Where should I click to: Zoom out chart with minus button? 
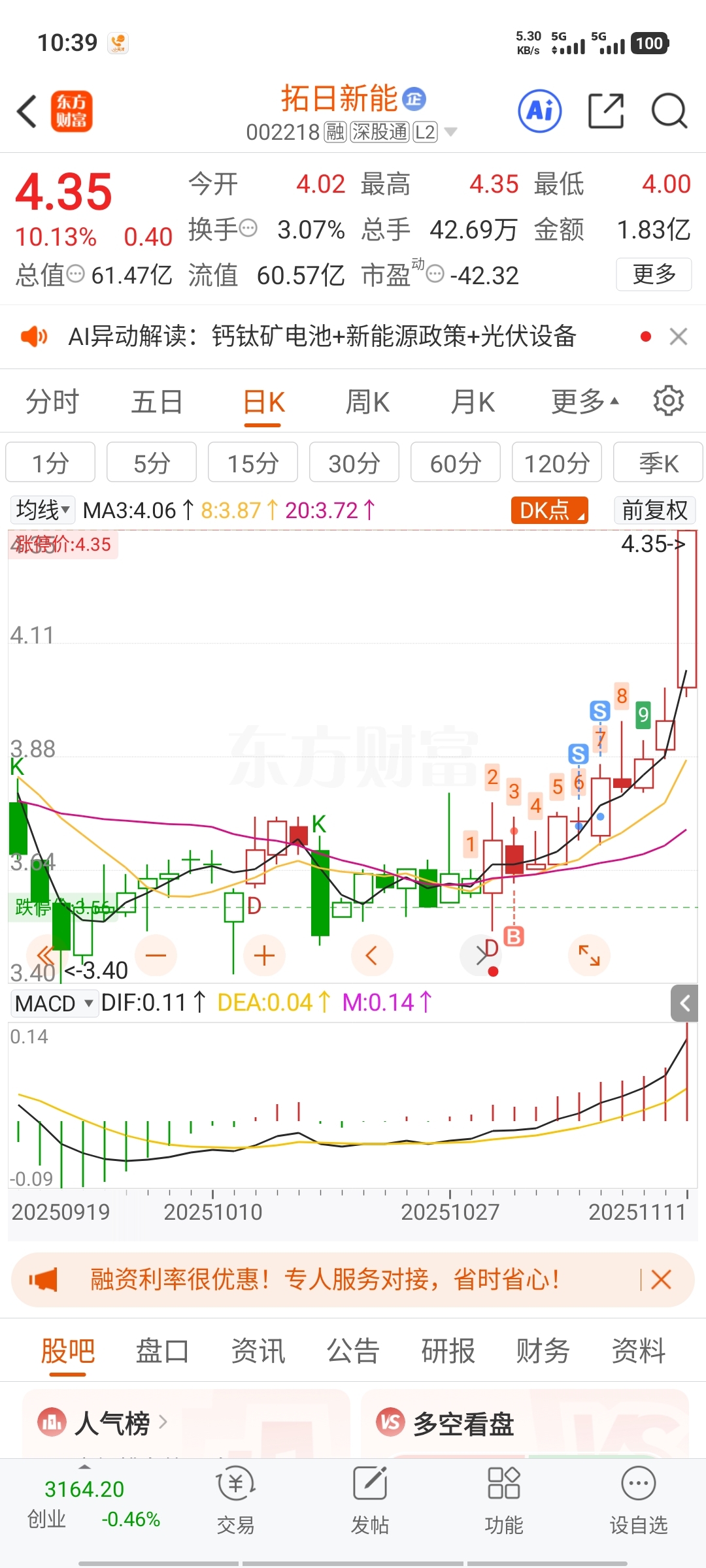[x=156, y=955]
